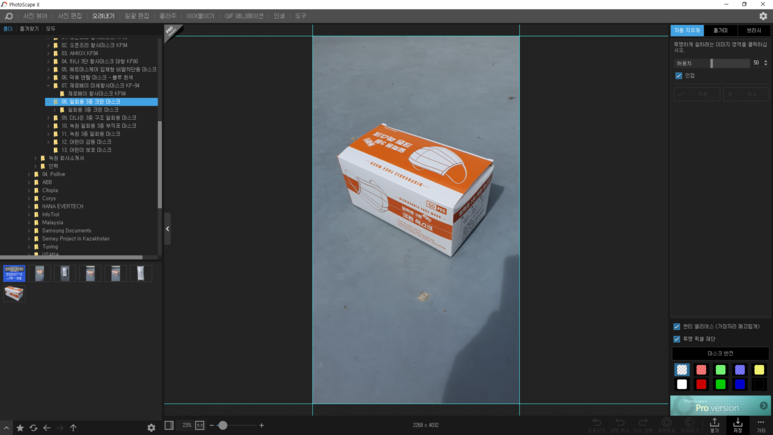This screenshot has height=435, width=773.
Task: Open the Photo Viewer (사진 뷰어) tab
Action: click(35, 16)
